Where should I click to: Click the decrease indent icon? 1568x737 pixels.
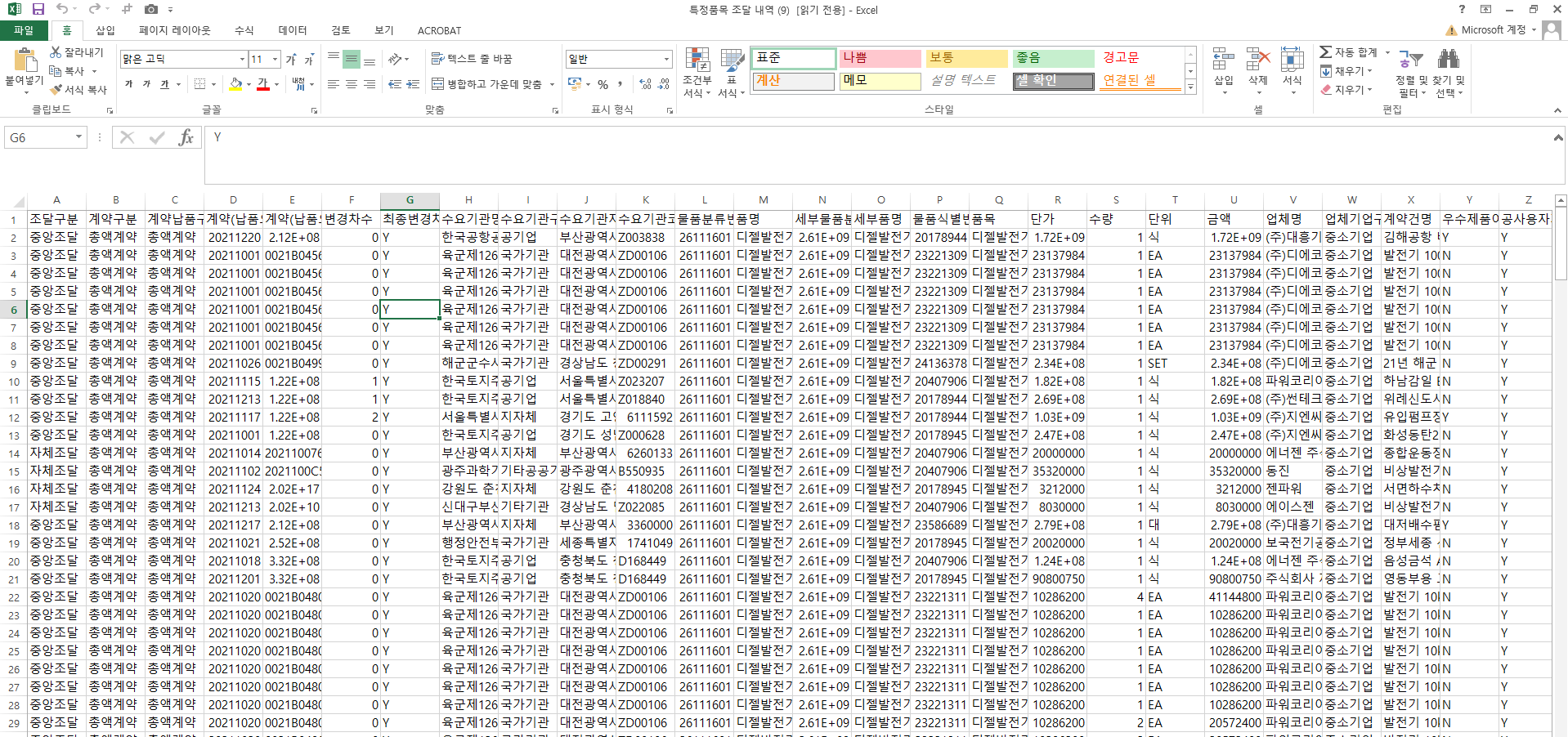(x=395, y=84)
